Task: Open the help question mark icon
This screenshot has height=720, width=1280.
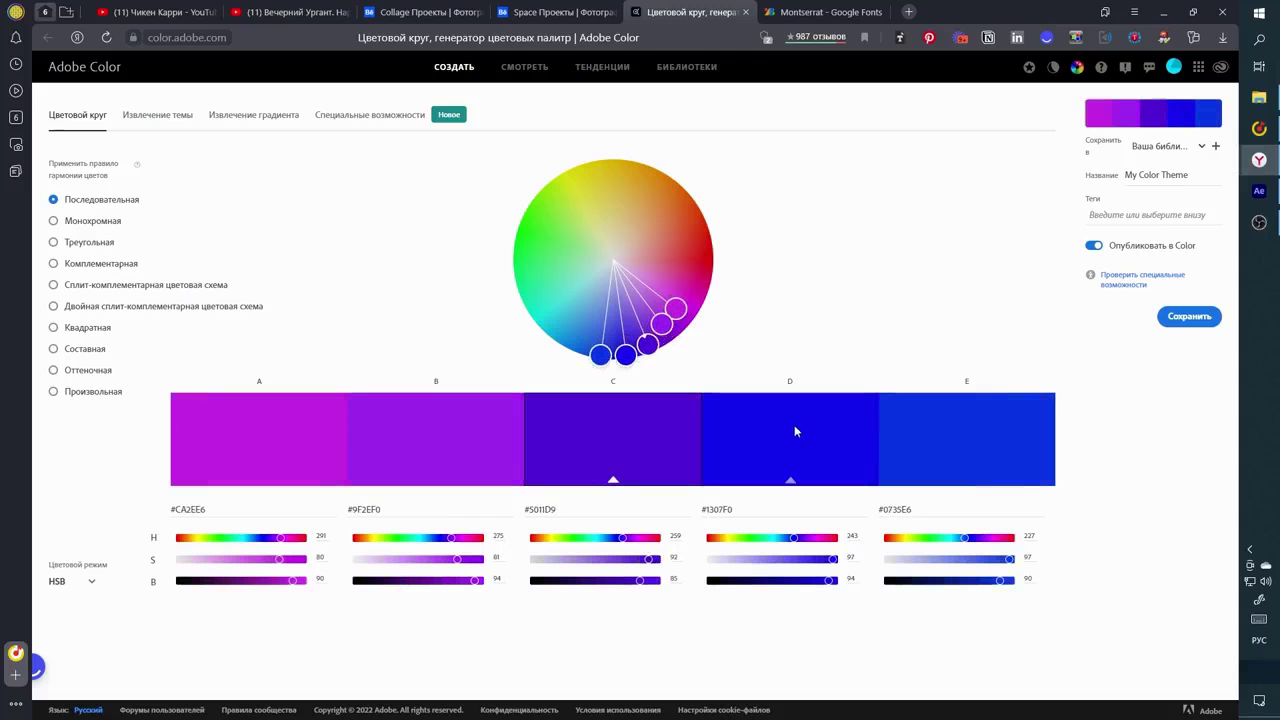Action: click(x=1101, y=67)
